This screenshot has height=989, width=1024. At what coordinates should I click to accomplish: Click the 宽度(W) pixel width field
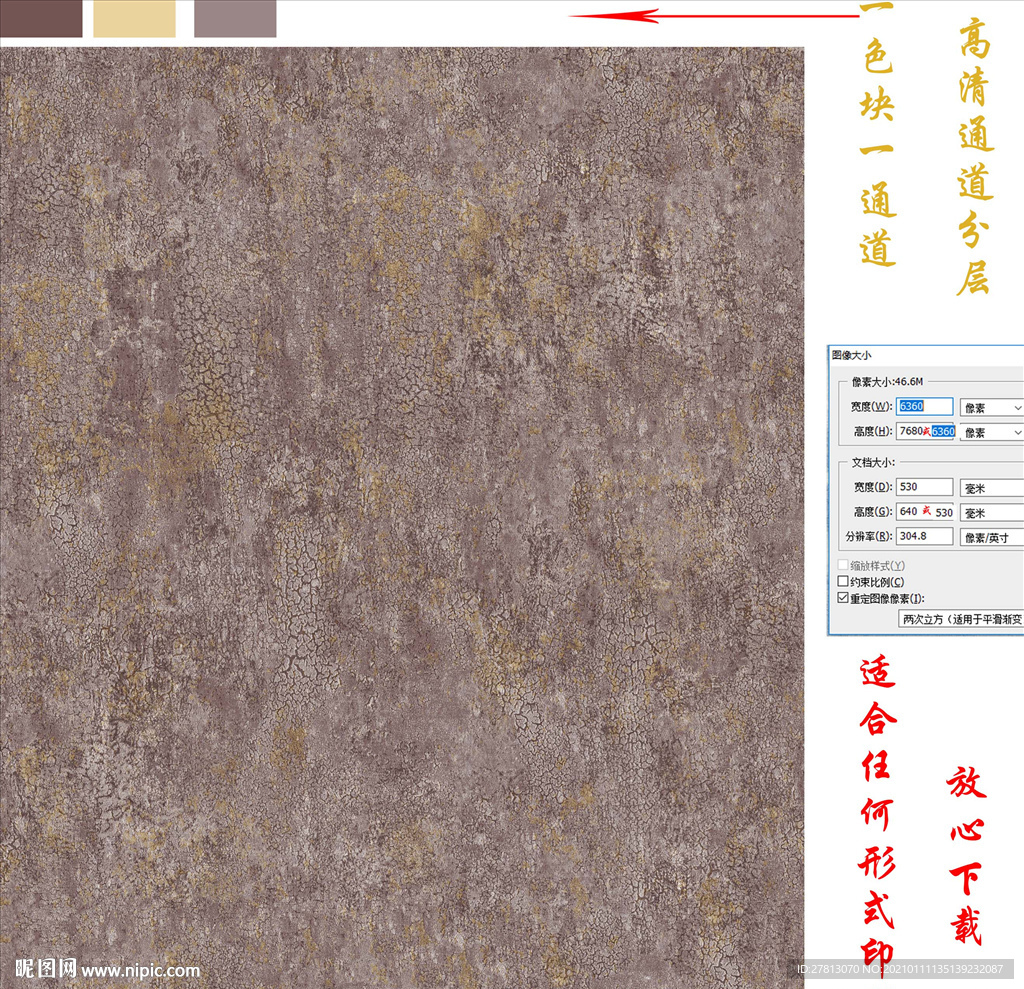pyautogui.click(x=924, y=406)
